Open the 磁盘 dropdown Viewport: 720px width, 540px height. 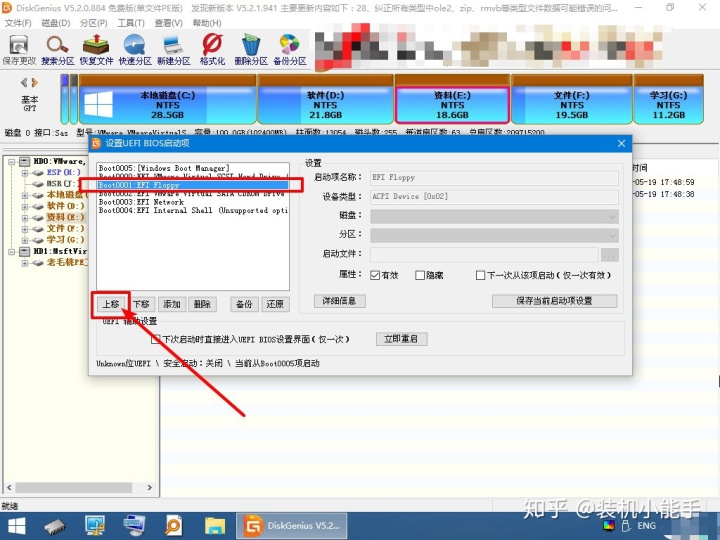(x=494, y=216)
